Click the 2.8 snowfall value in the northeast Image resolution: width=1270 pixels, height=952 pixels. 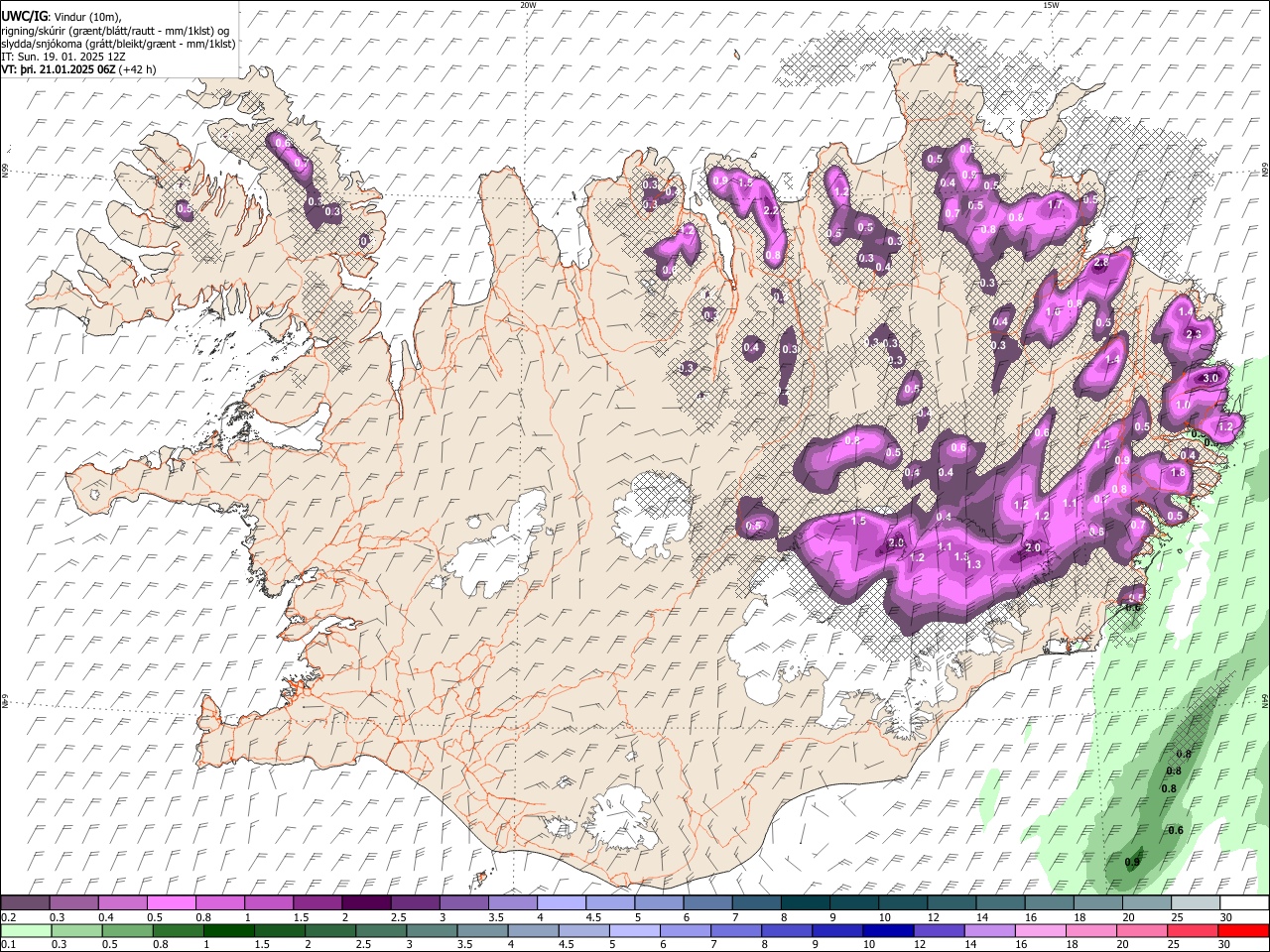1100,263
